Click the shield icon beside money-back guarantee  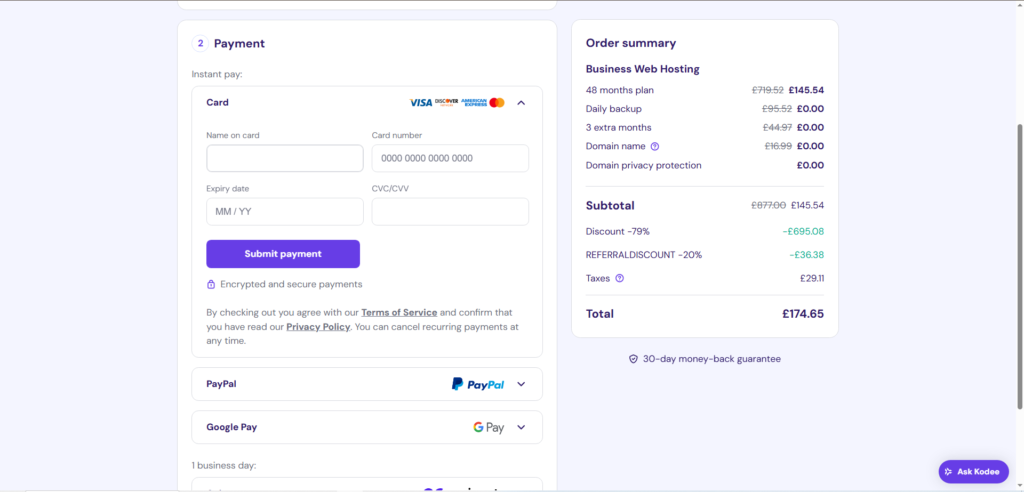633,359
